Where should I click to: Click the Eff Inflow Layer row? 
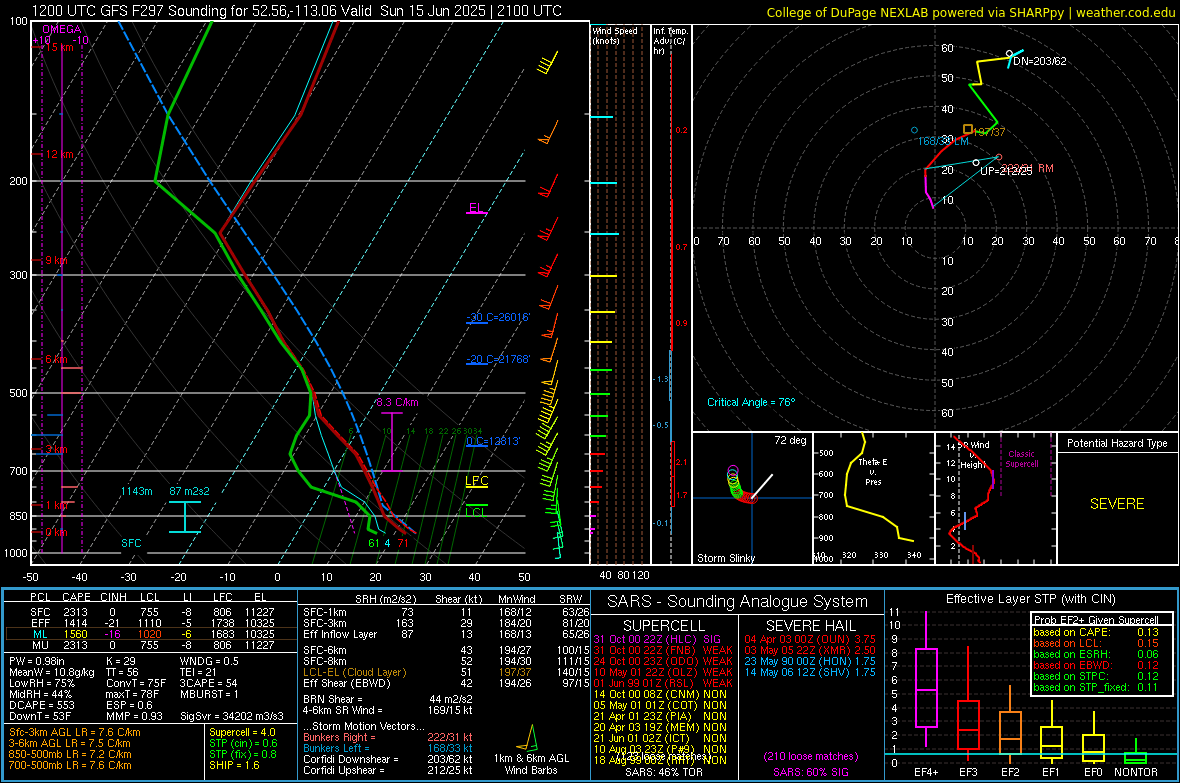coord(446,634)
